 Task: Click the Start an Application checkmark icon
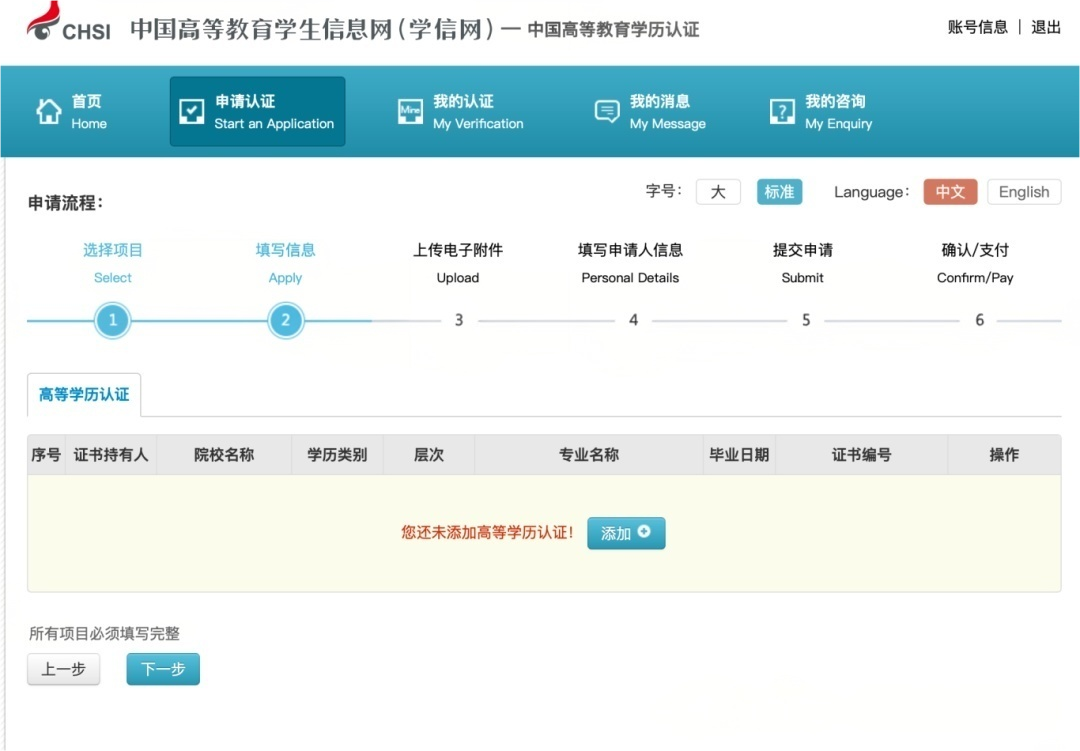192,112
